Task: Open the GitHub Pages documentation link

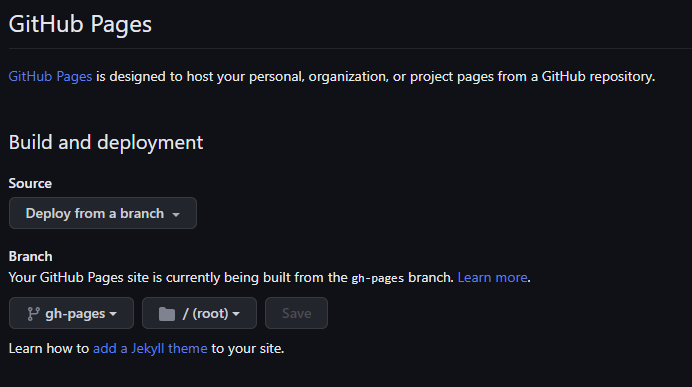Action: pyautogui.click(x=50, y=77)
